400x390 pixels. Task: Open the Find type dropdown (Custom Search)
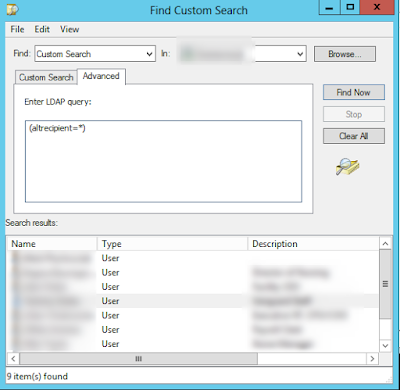tap(95, 54)
